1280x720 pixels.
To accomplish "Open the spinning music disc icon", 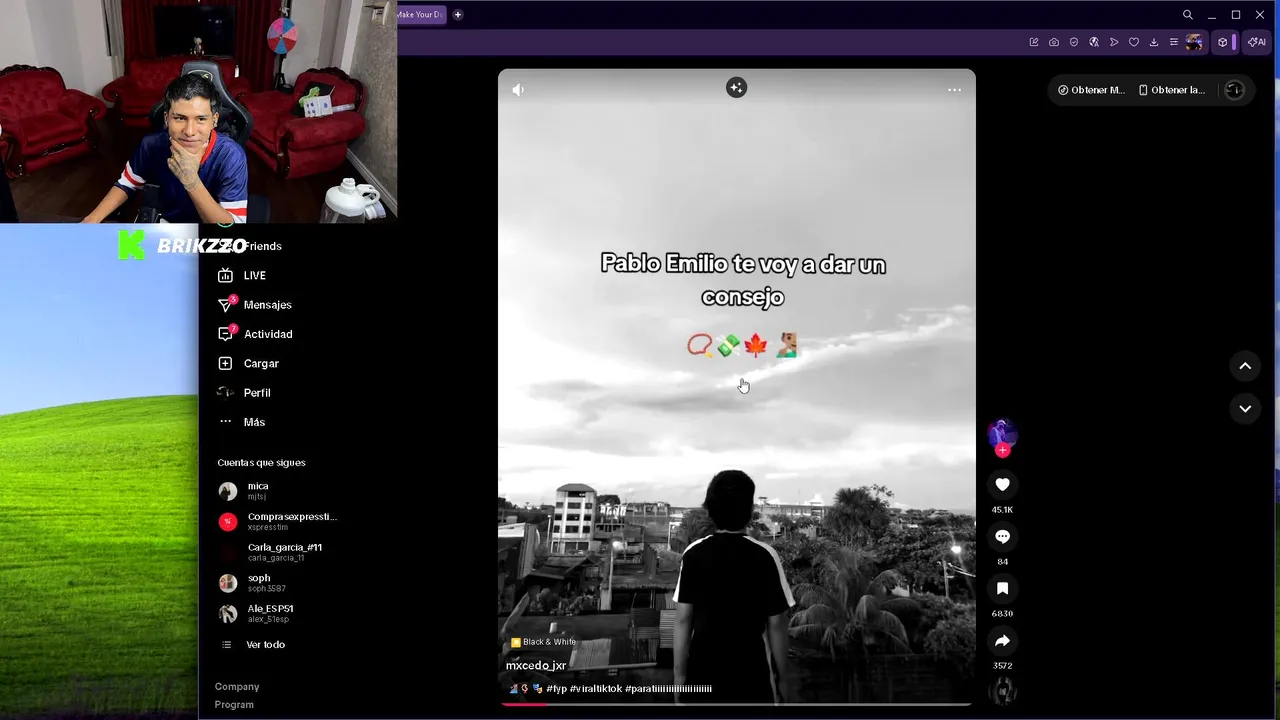I will click(1002, 690).
